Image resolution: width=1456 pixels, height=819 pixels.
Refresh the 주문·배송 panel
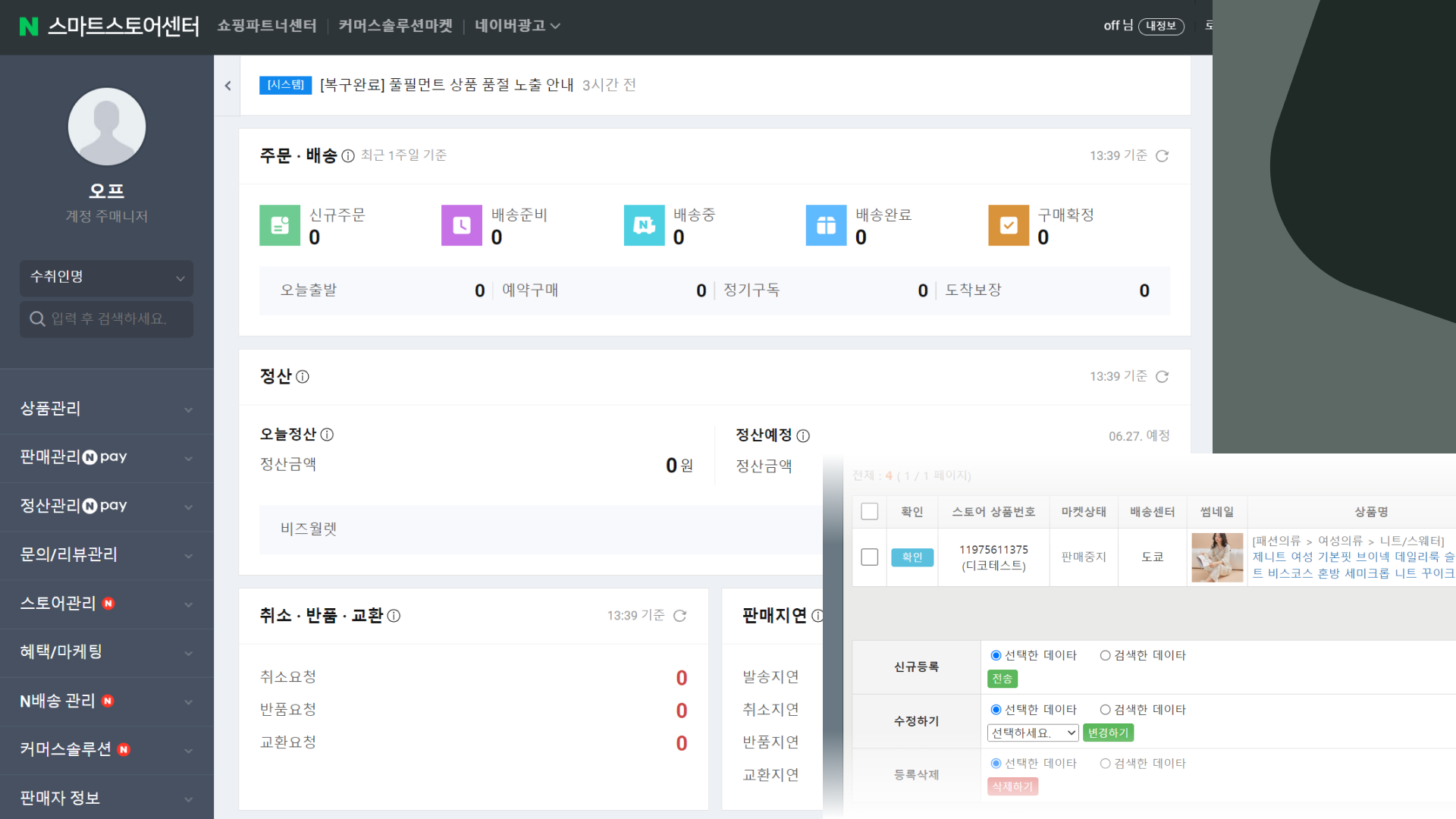coord(1162,155)
